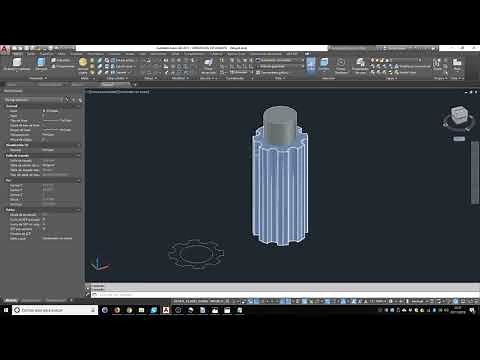Screen dimensions: 480x360
Task: Select the Model layout tab
Action: tap(12, 300)
